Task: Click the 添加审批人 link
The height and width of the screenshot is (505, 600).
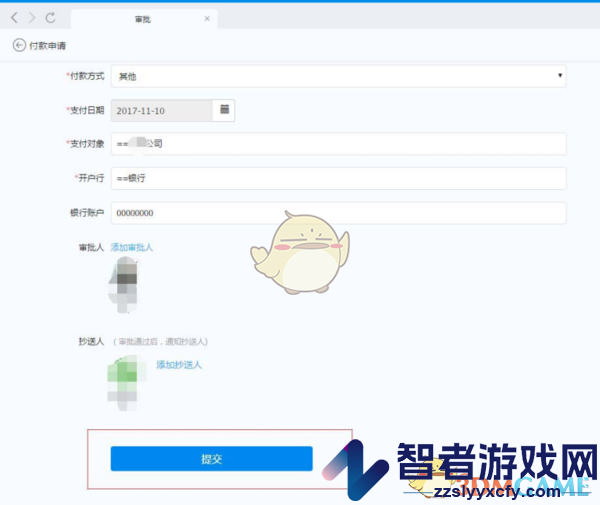Action: click(132, 247)
